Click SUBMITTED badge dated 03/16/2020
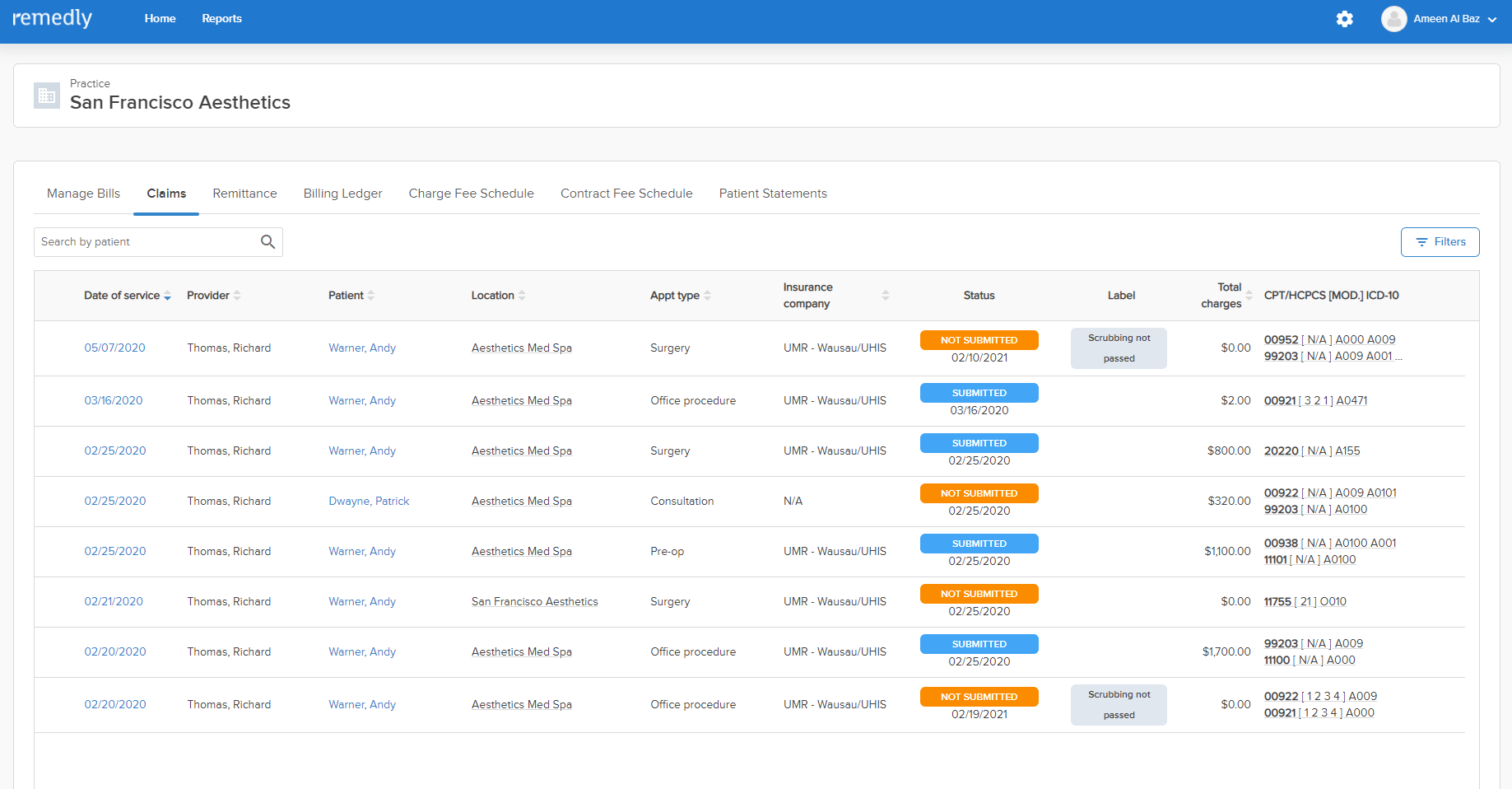1512x789 pixels. pyautogui.click(x=979, y=393)
